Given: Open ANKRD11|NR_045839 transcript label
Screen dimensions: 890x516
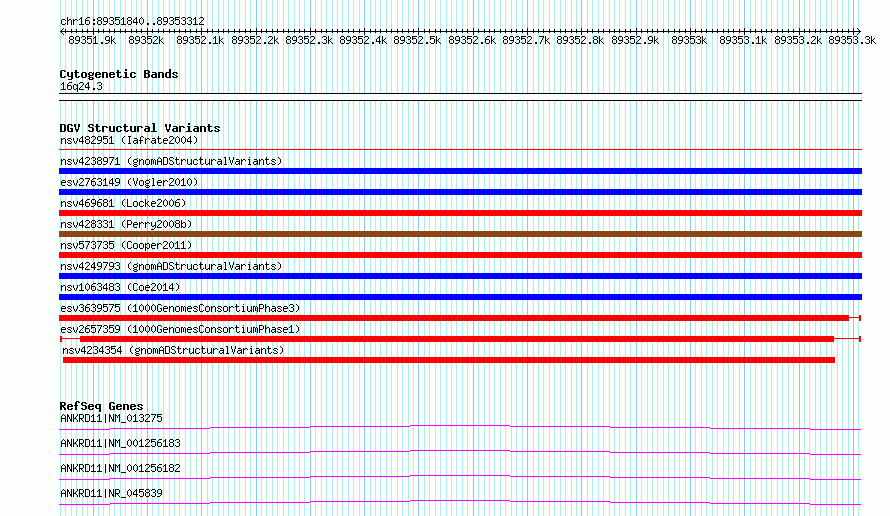Looking at the screenshot, I should 111,493.
